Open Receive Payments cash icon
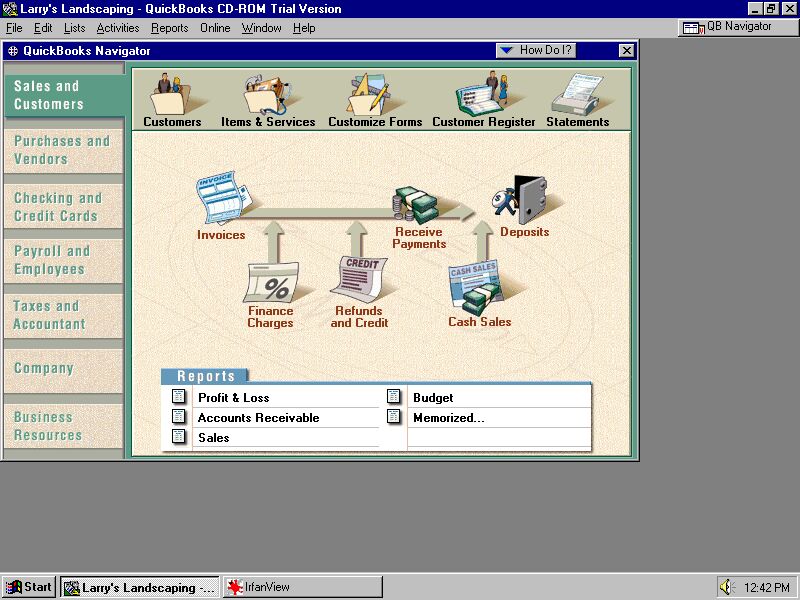Viewport: 800px width, 600px height. 416,205
